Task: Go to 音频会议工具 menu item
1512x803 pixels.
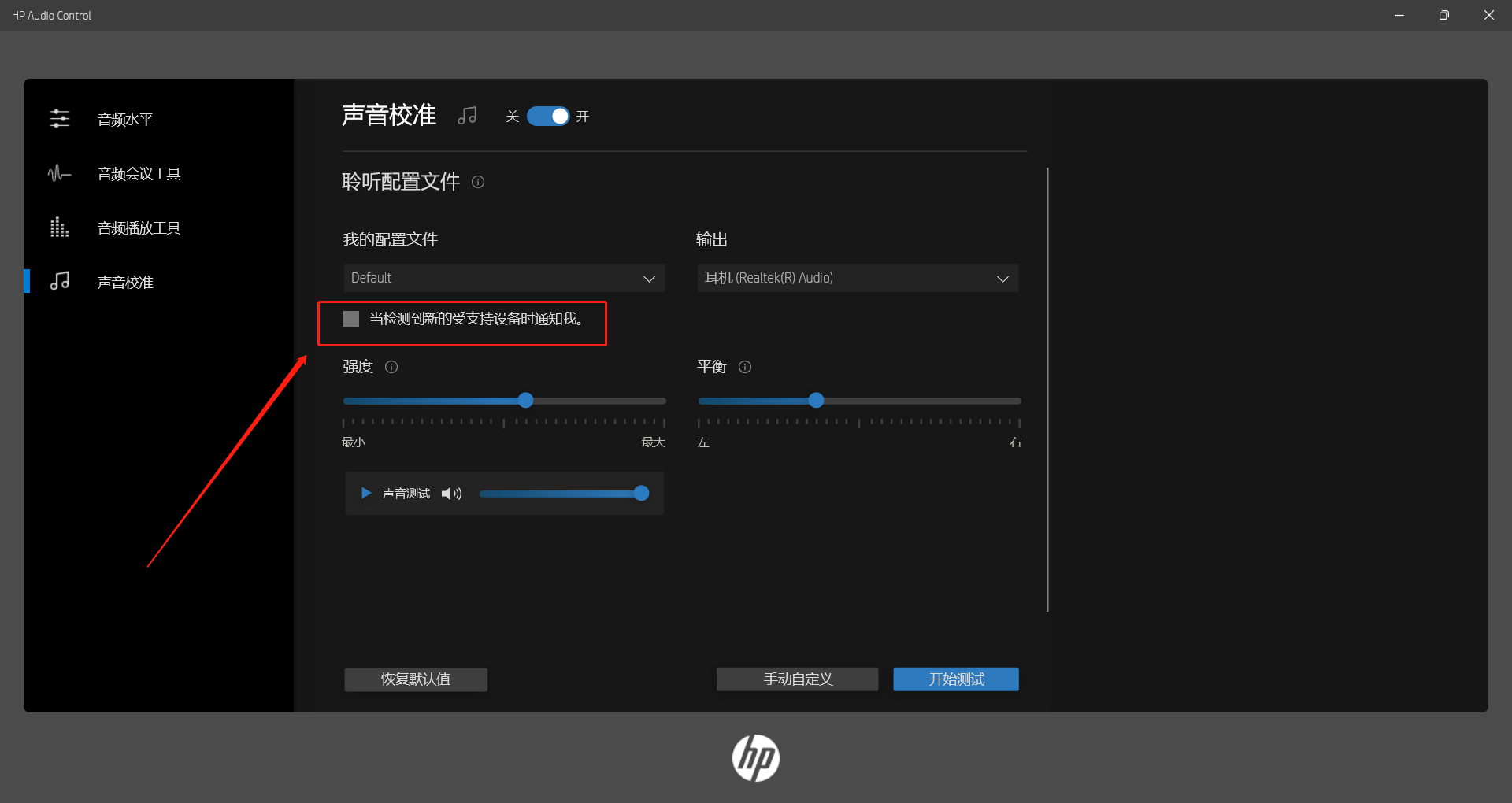Action: (139, 173)
